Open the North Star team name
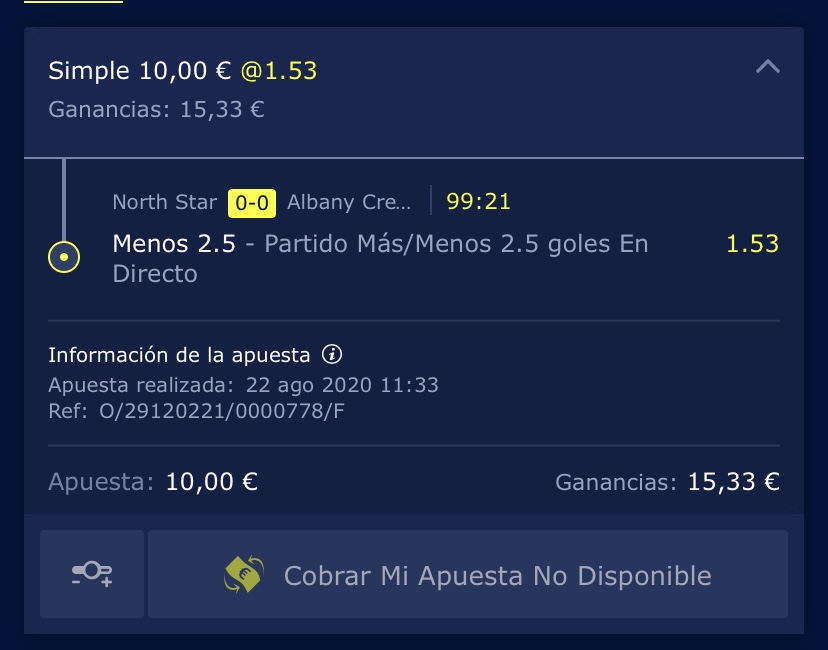This screenshot has width=828, height=650. click(165, 202)
